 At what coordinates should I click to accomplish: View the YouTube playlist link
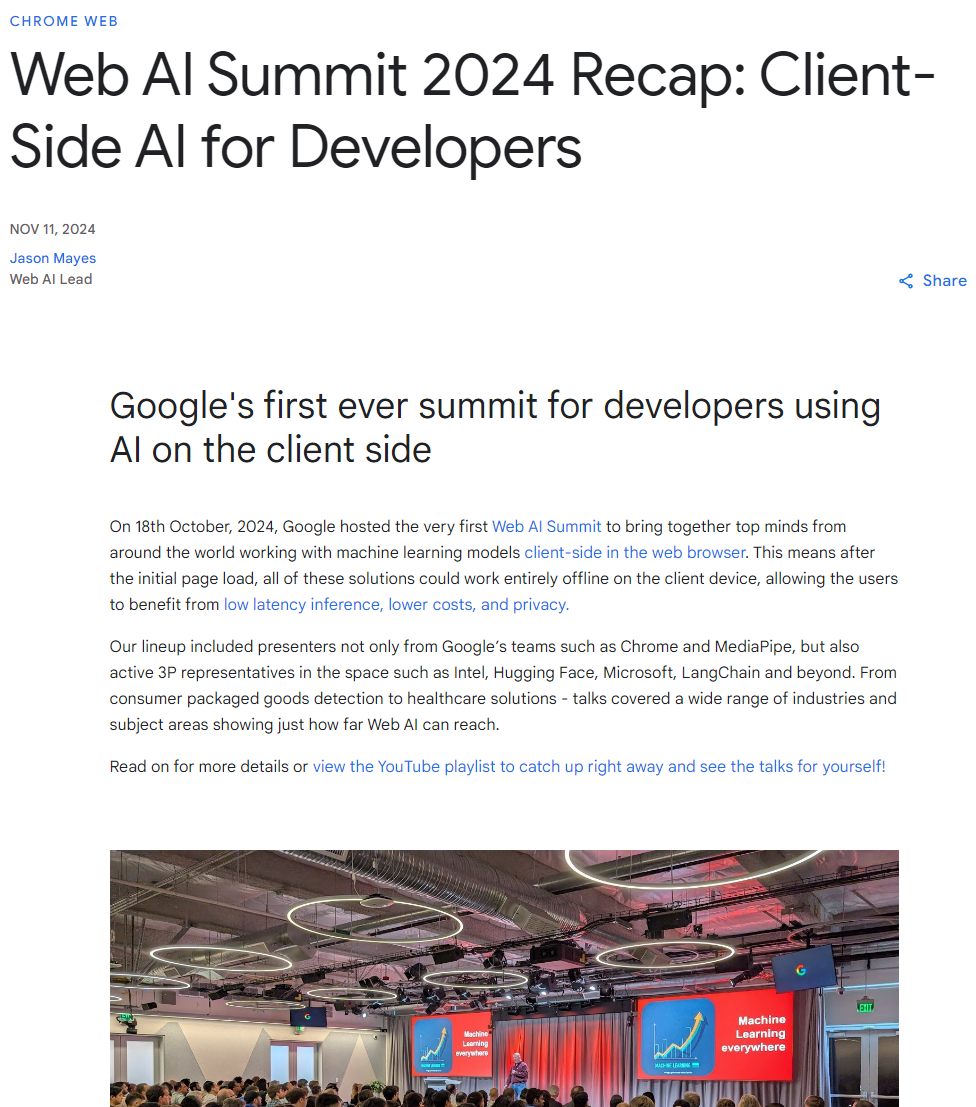(599, 767)
